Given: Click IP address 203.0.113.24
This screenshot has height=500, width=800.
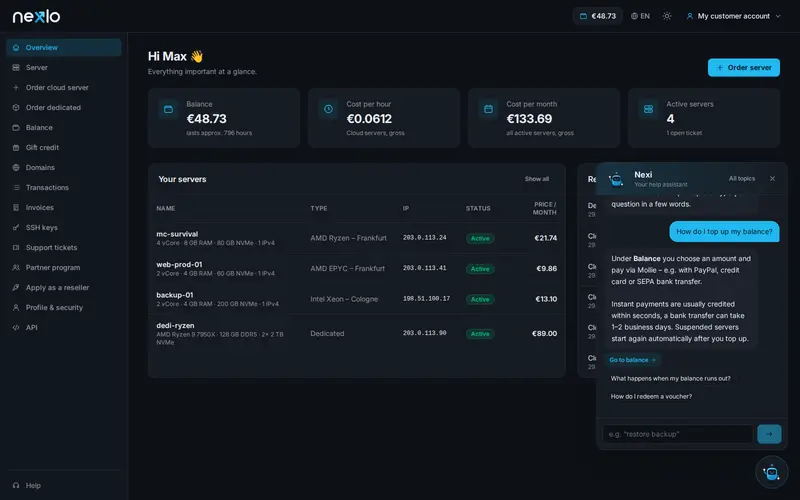Looking at the screenshot, I should [424, 238].
